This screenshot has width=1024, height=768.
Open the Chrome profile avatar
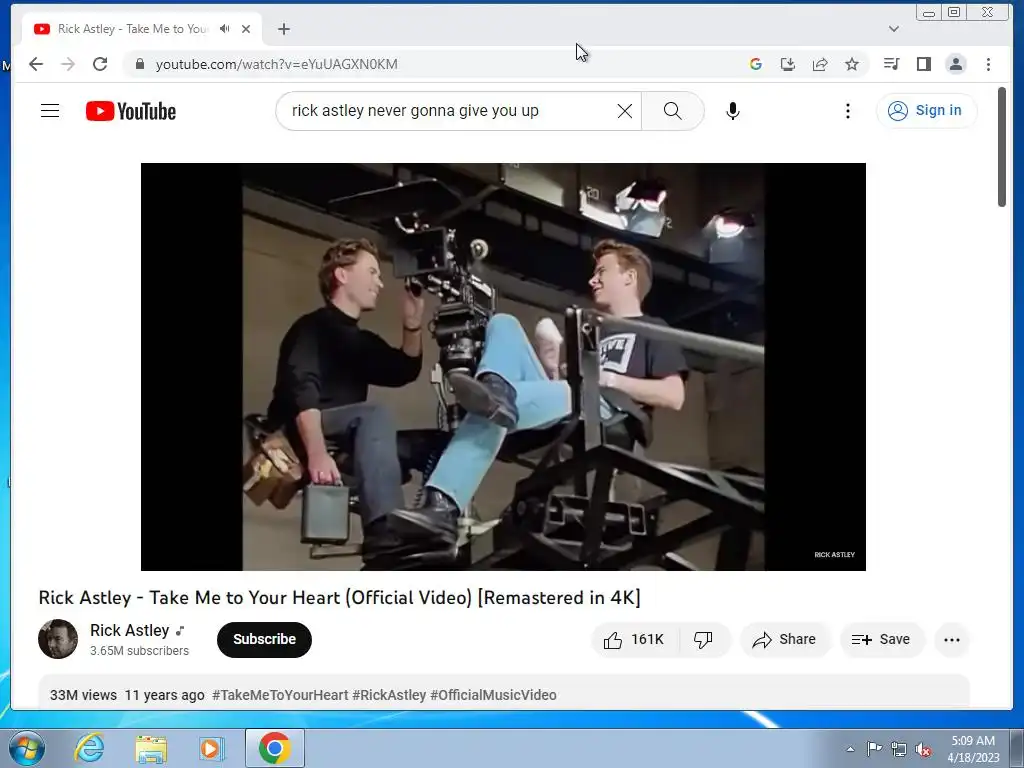[956, 64]
